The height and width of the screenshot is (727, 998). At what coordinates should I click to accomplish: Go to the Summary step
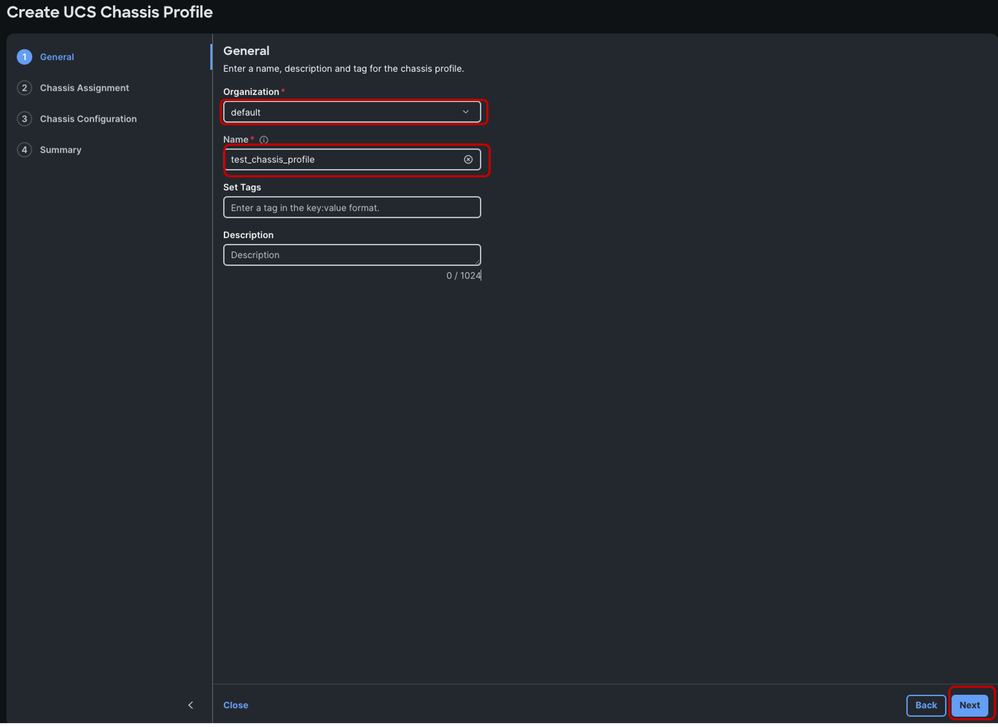(60, 150)
